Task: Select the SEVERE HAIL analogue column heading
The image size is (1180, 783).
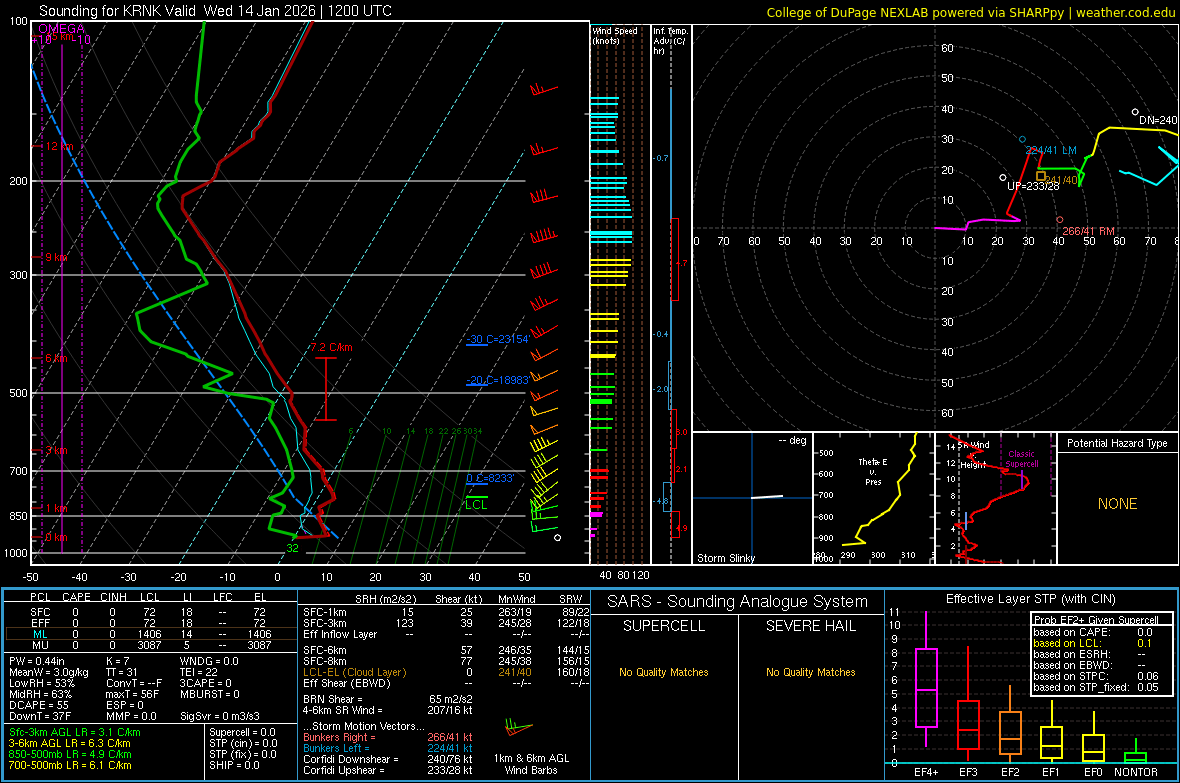Action: [x=810, y=626]
